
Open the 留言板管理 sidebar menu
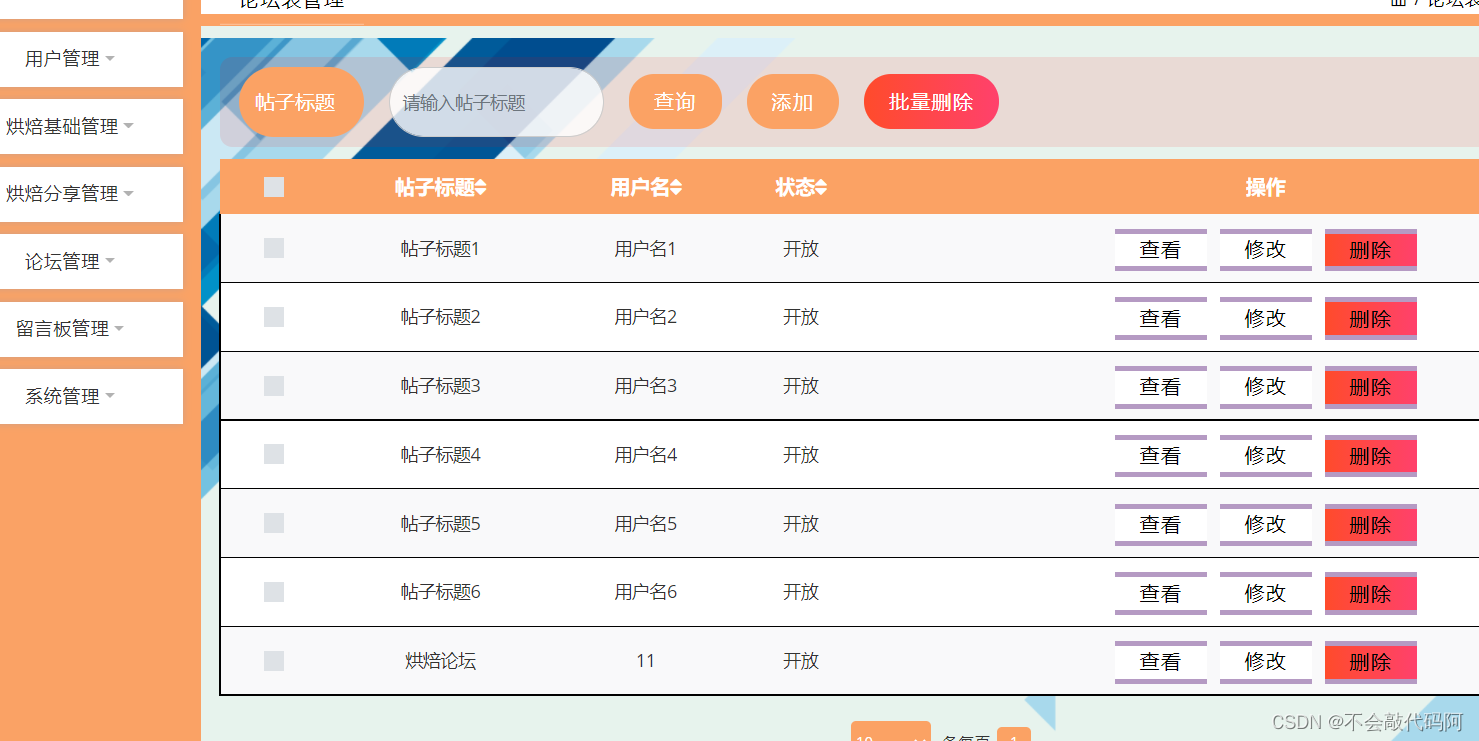91,329
